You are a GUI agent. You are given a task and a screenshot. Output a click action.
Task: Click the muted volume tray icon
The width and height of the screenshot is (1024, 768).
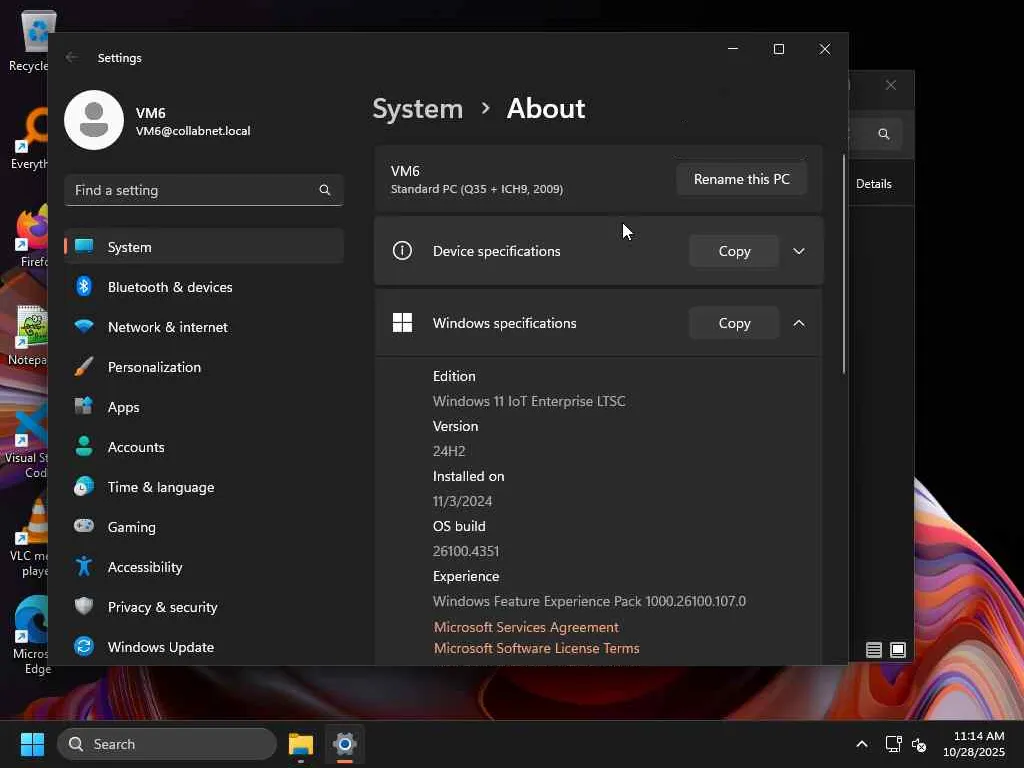919,744
